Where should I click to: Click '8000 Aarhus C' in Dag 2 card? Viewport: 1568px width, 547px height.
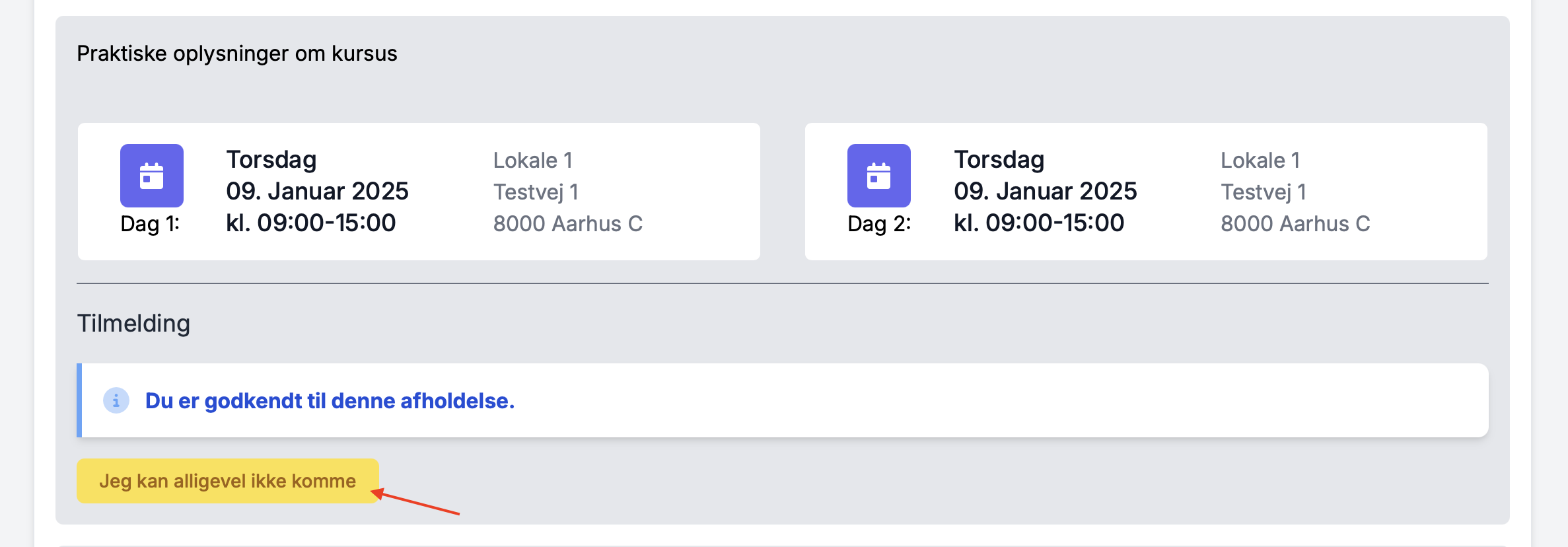point(1295,224)
